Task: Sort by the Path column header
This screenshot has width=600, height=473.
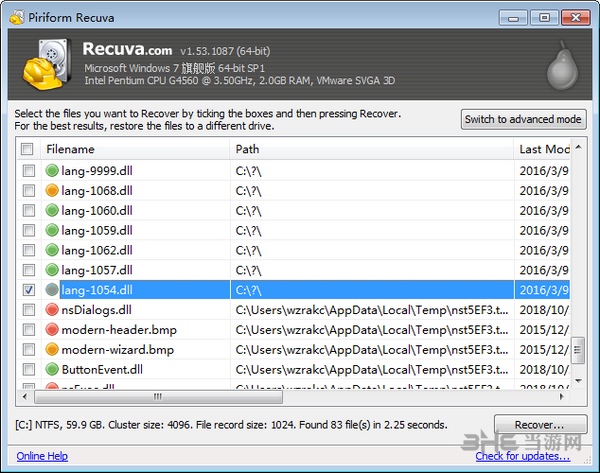Action: (x=372, y=149)
